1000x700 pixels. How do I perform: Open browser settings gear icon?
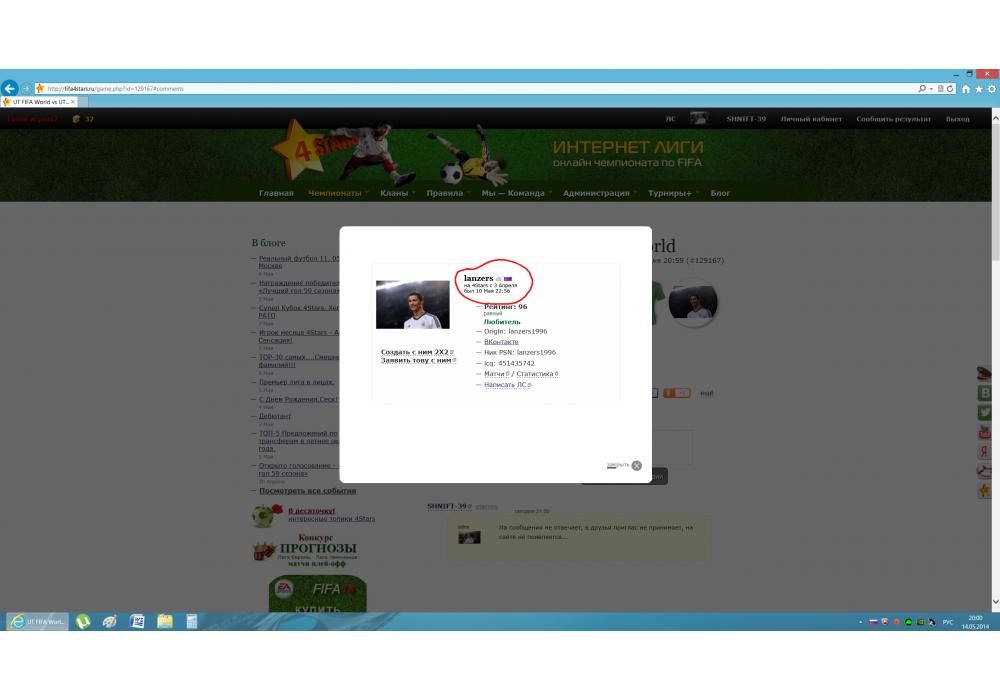pyautogui.click(x=991, y=88)
